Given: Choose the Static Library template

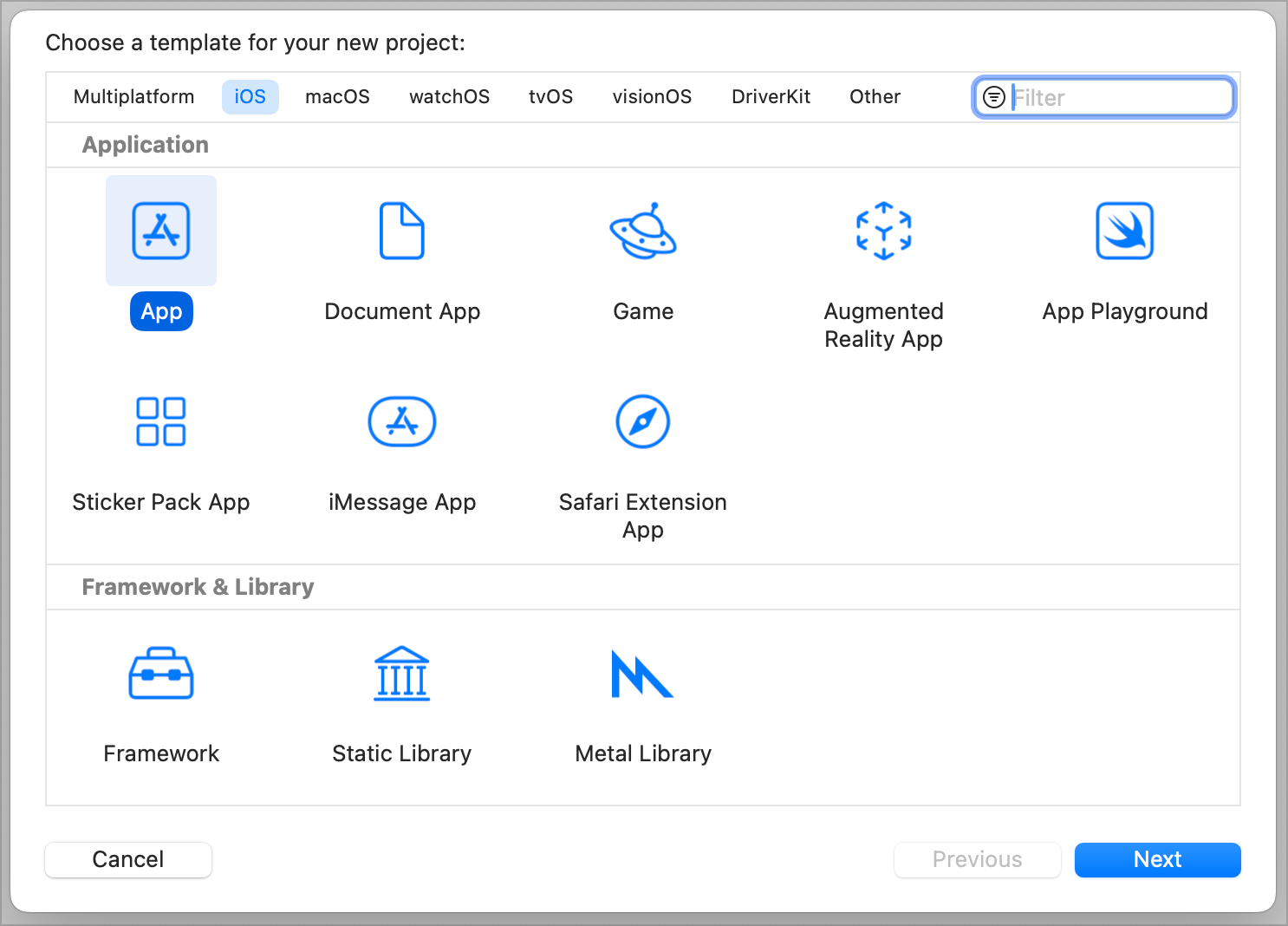Looking at the screenshot, I should [401, 674].
